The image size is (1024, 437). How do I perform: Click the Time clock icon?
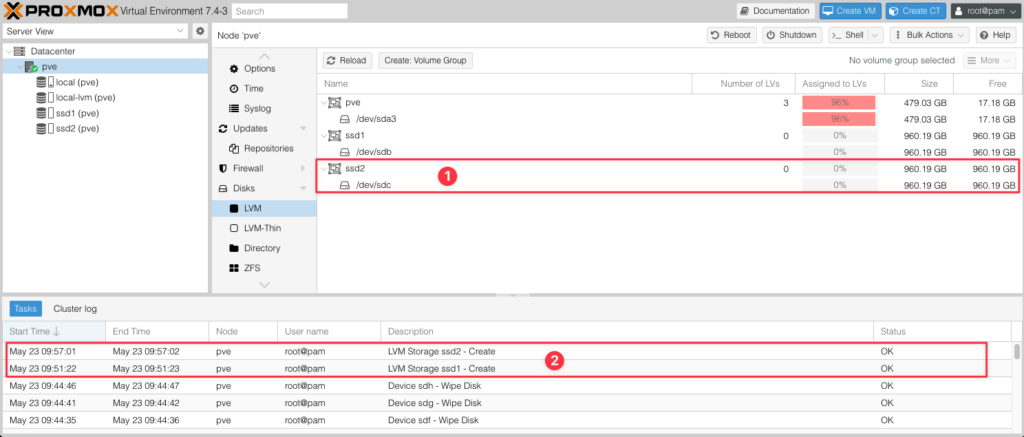point(234,88)
